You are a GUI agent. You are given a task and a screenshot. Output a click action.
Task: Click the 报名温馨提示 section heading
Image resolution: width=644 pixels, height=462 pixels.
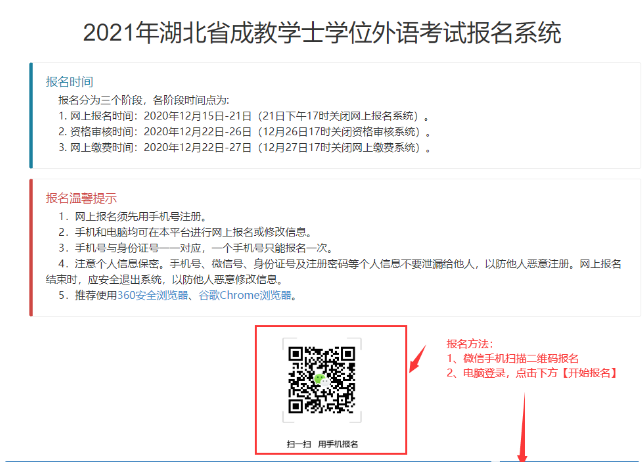click(81, 198)
